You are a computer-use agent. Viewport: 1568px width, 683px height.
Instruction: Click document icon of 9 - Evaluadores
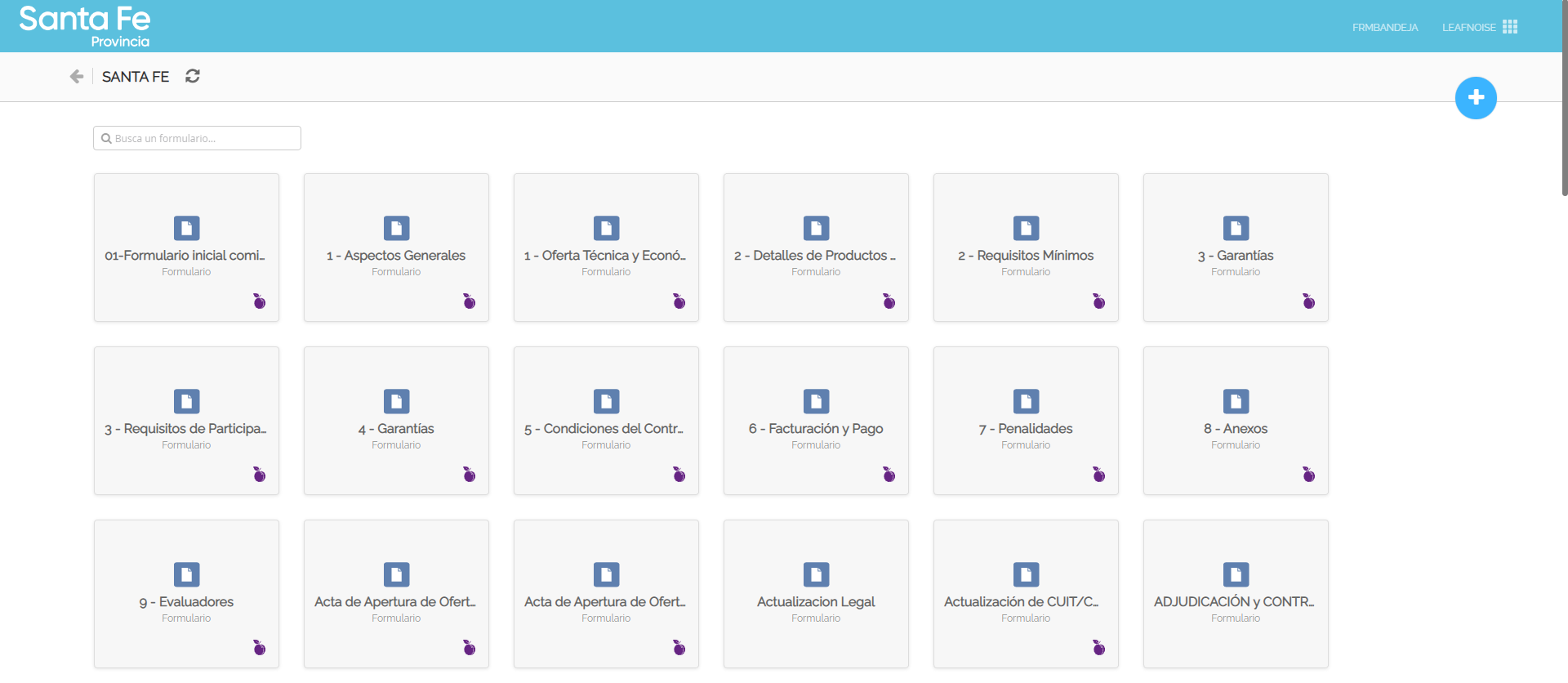186,574
